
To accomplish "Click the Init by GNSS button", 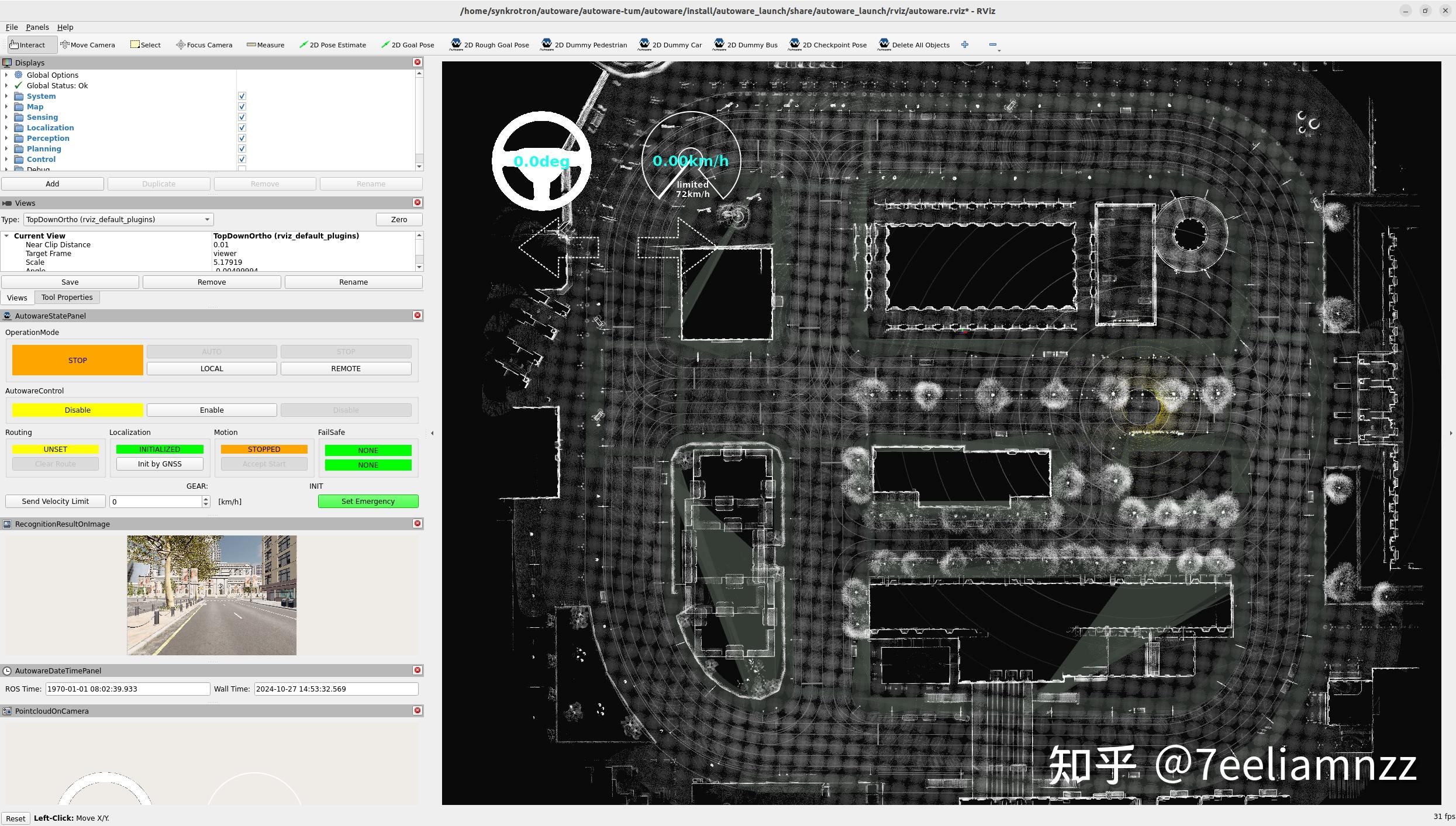I will click(x=160, y=464).
